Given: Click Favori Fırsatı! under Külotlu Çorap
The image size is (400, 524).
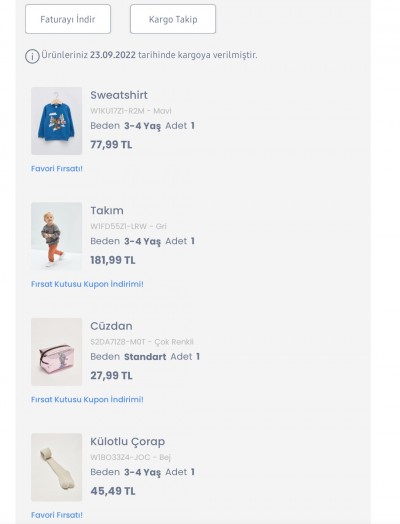Looking at the screenshot, I should tap(57, 515).
